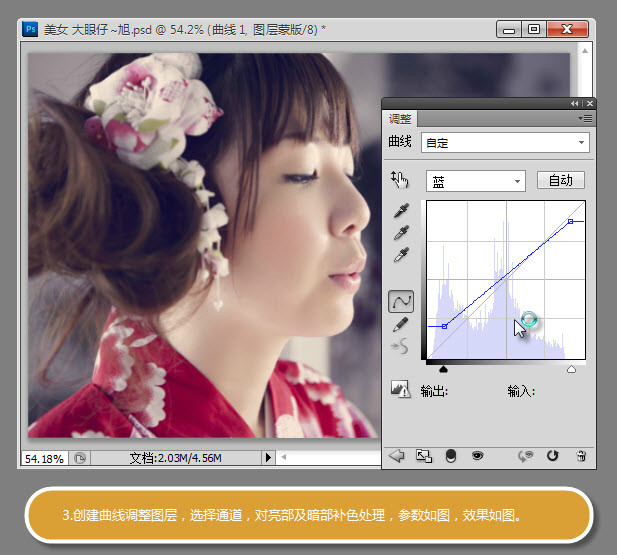Reset adjustment to defaults icon
The width and height of the screenshot is (617, 555).
point(552,456)
